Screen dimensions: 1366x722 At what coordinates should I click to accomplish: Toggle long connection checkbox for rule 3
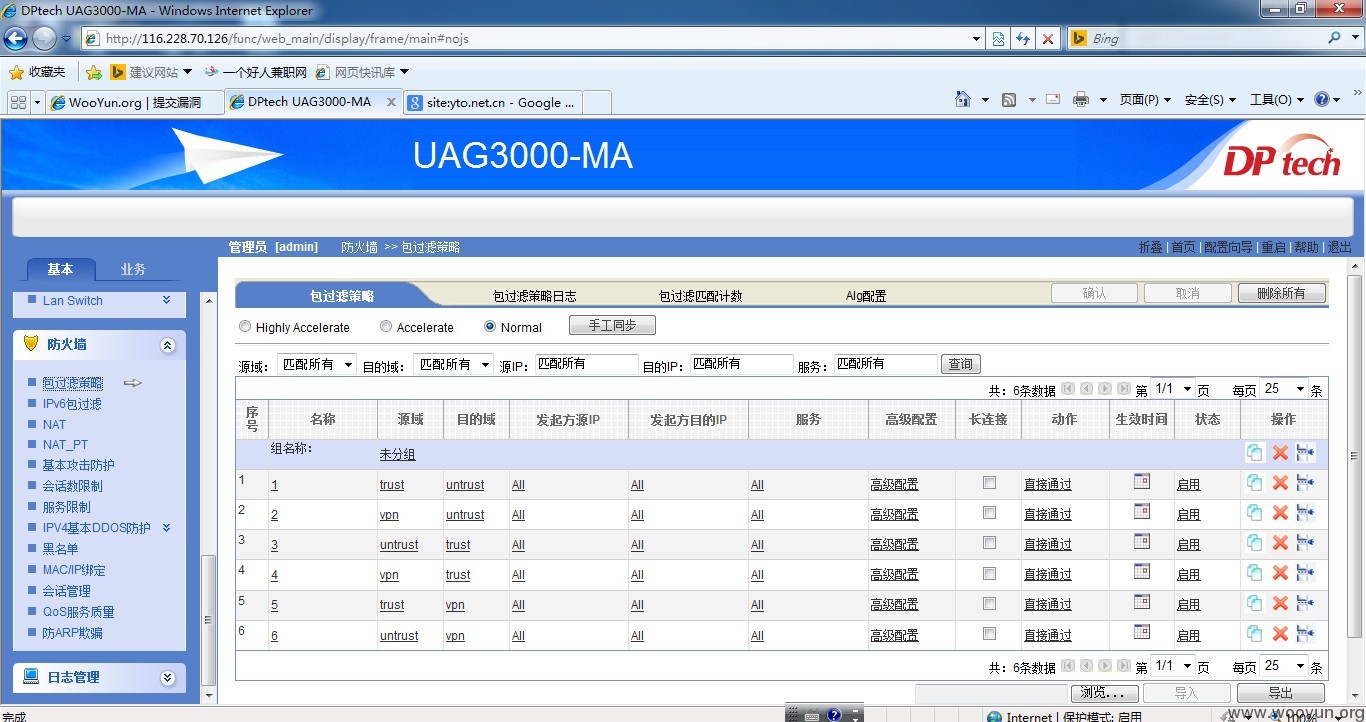[989, 542]
